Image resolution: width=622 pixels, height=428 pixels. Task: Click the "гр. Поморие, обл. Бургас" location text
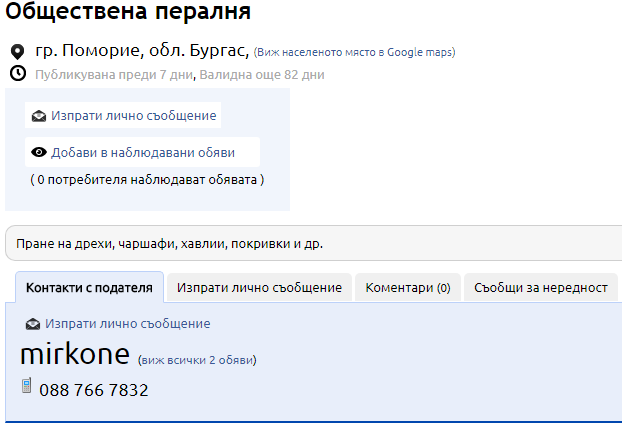(x=141, y=50)
